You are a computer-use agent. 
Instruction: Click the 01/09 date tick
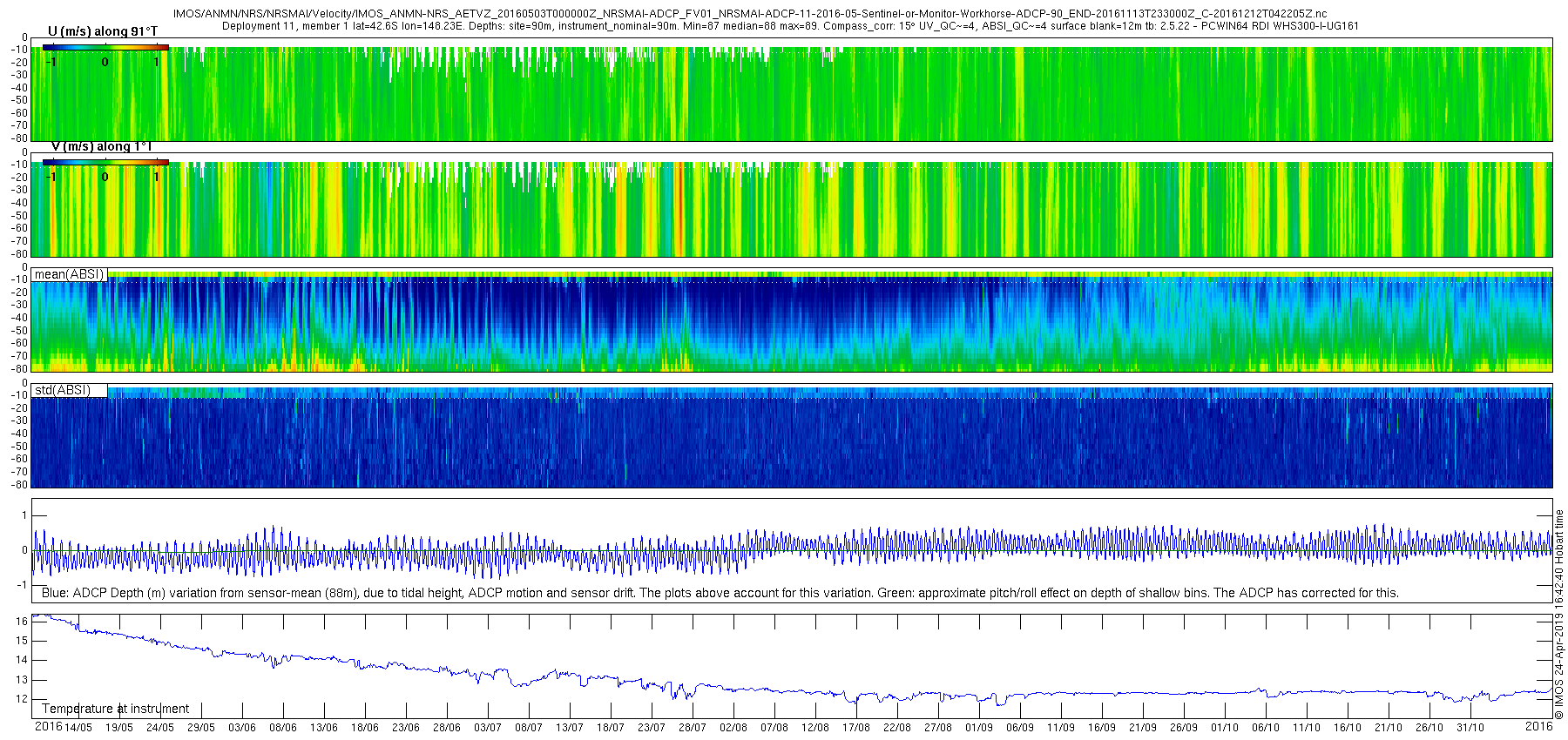point(978,728)
